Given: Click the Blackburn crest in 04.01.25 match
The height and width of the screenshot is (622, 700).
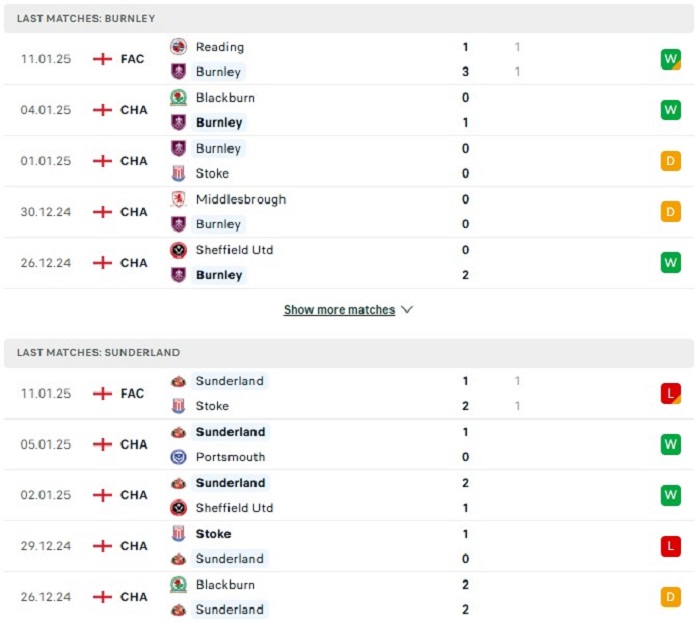Looking at the screenshot, I should pos(178,98).
